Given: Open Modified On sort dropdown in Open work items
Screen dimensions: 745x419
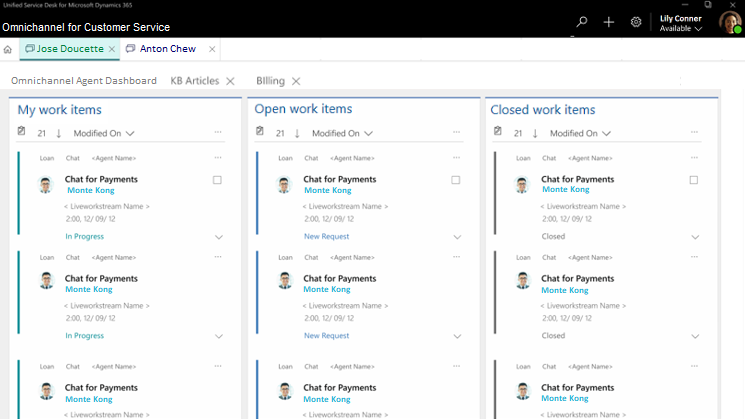Looking at the screenshot, I should pyautogui.click(x=342, y=133).
